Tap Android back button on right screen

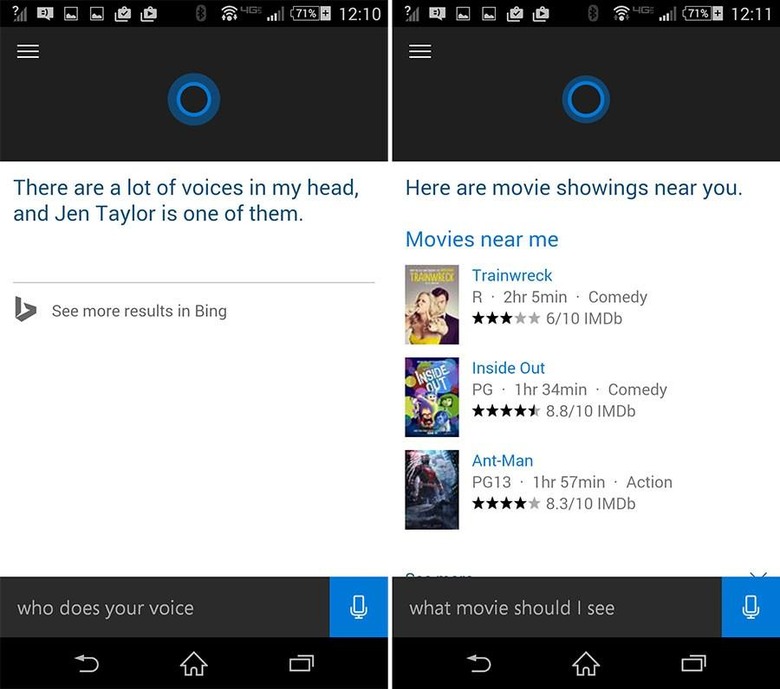click(479, 663)
